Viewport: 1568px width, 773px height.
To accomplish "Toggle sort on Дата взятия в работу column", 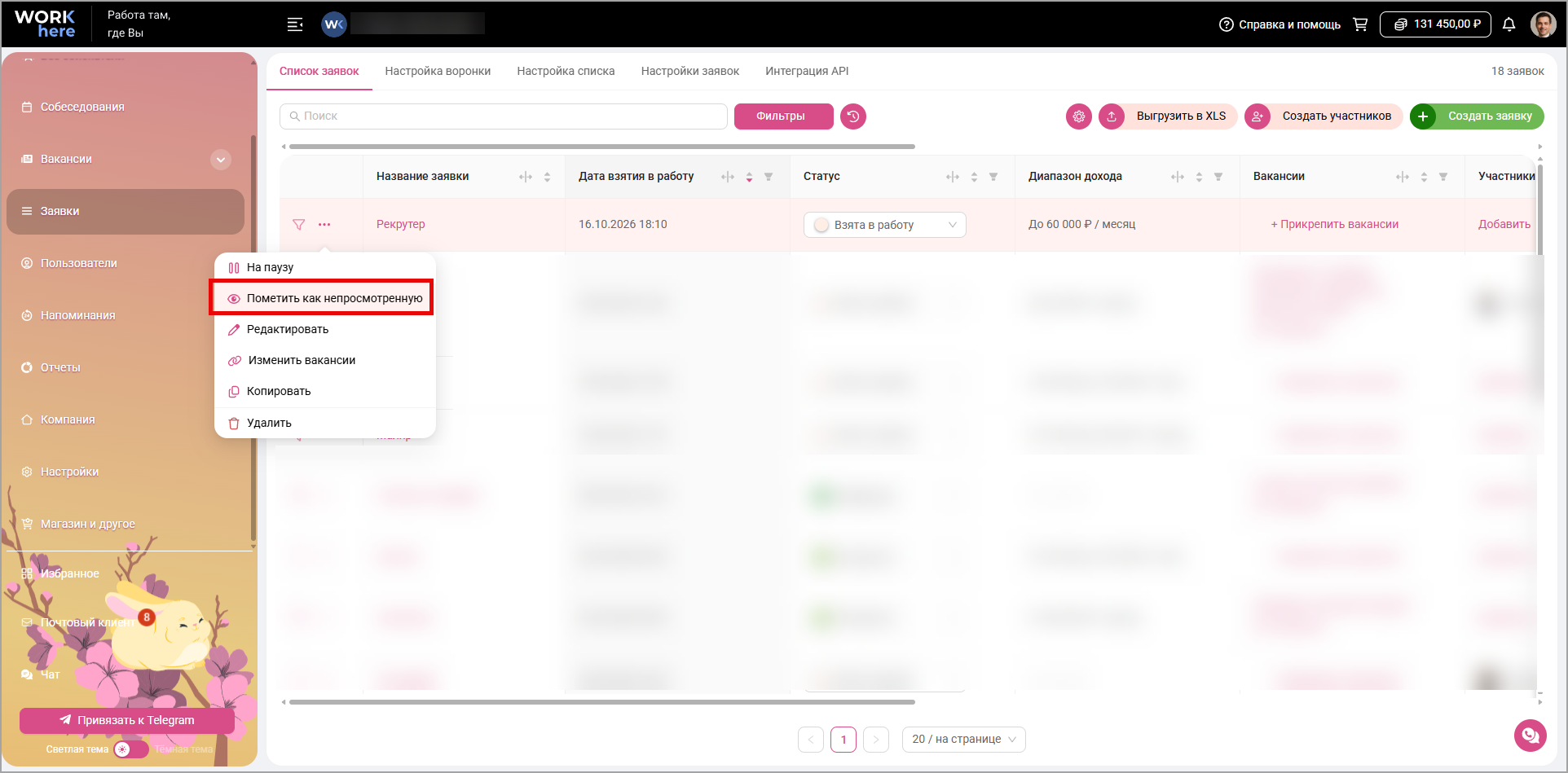I will point(749,177).
